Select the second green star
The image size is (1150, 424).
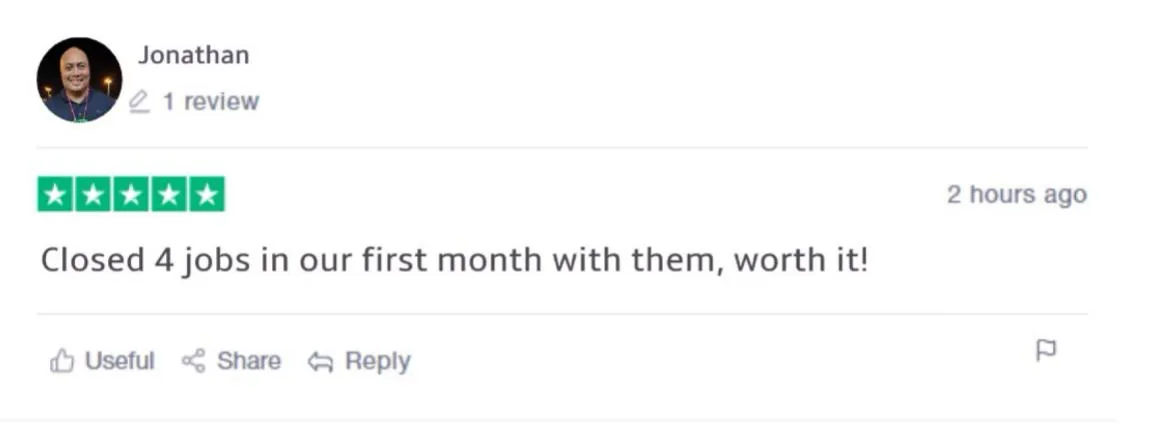(93, 194)
